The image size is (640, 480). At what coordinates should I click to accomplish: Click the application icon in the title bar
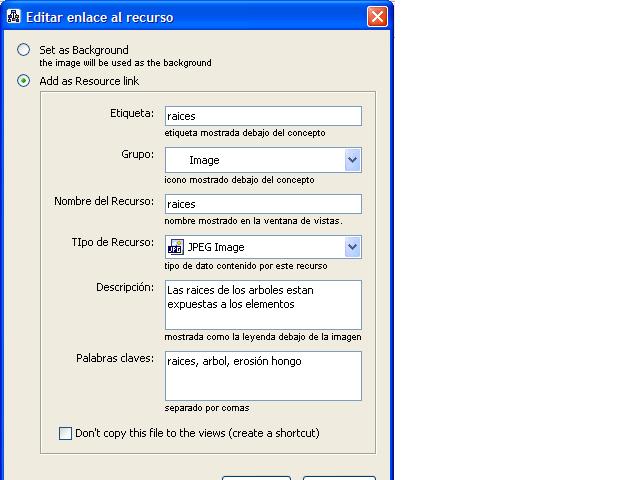point(13,17)
